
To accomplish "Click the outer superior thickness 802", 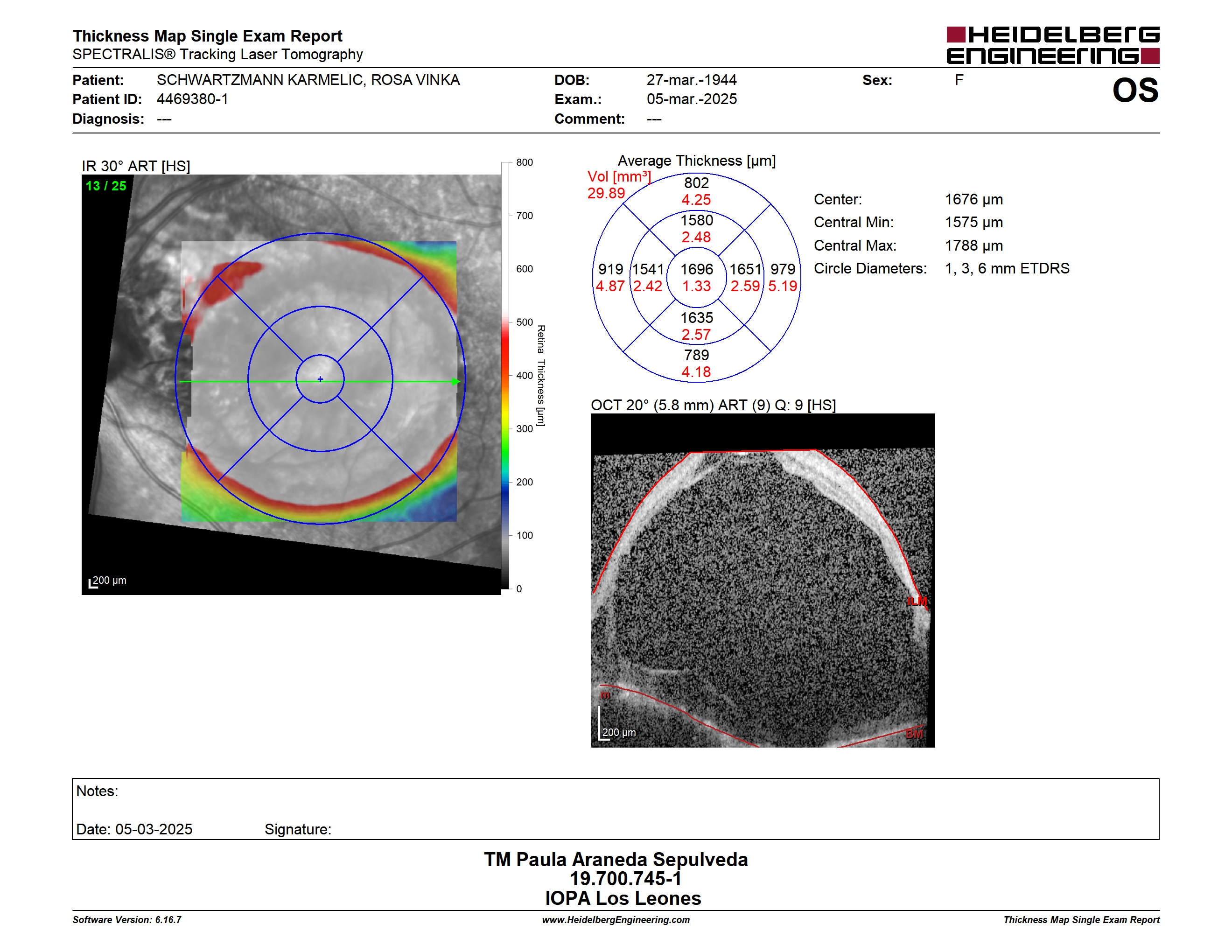I will click(697, 183).
